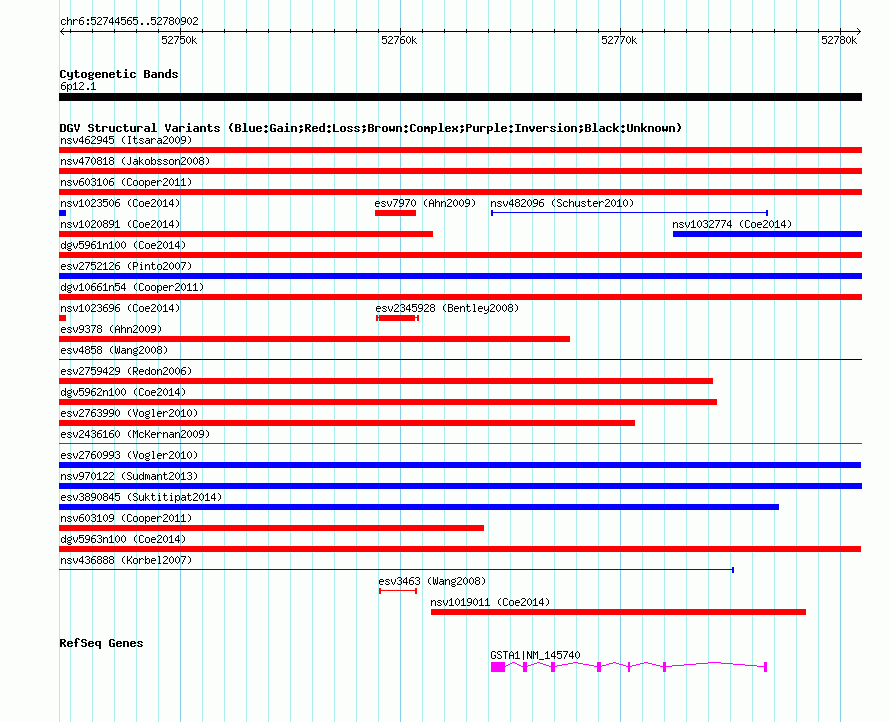Click the ruler's right arrow end
This screenshot has width=890, height=722.
point(858,31)
